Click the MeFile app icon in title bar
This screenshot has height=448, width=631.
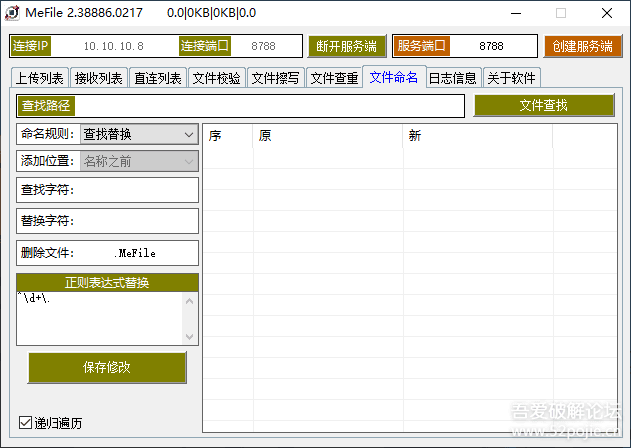pos(12,13)
